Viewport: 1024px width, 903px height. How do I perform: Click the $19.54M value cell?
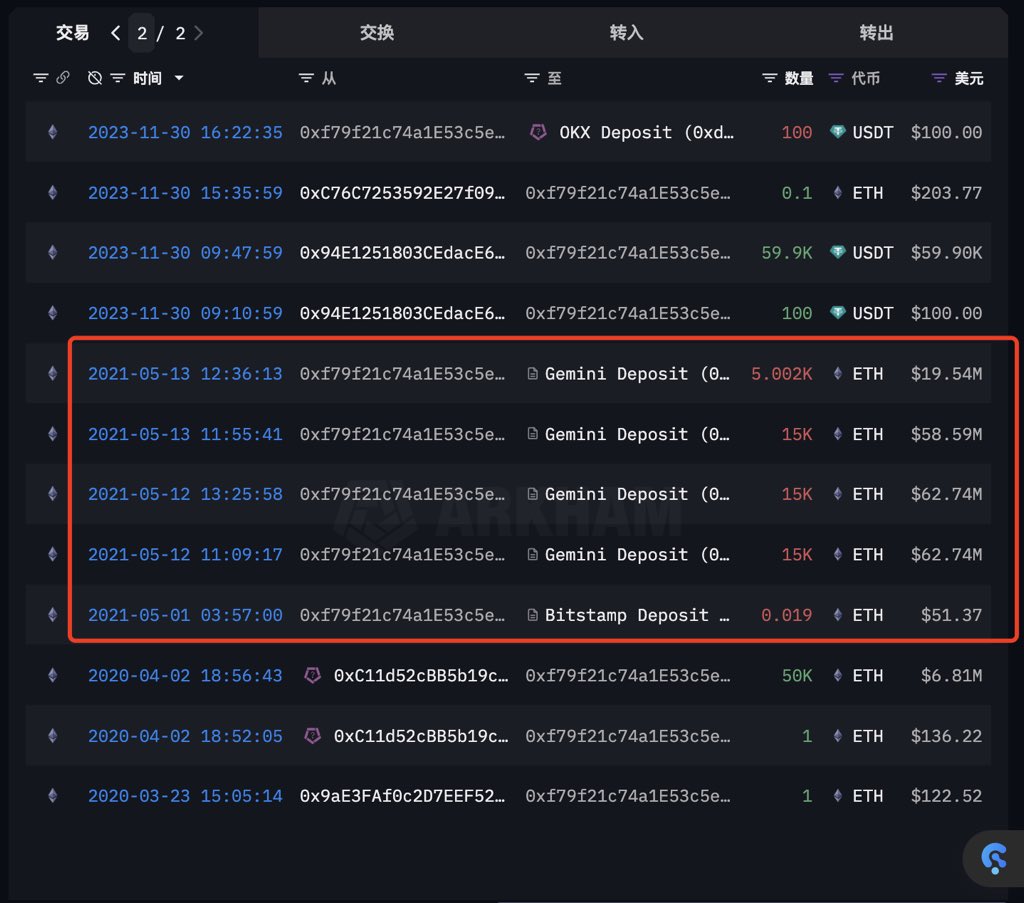[946, 373]
